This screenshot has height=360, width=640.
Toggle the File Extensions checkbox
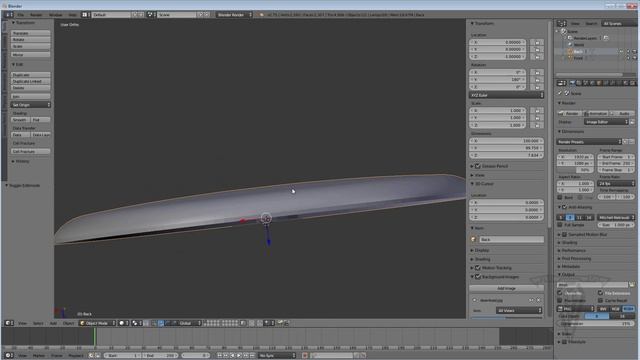click(600, 293)
